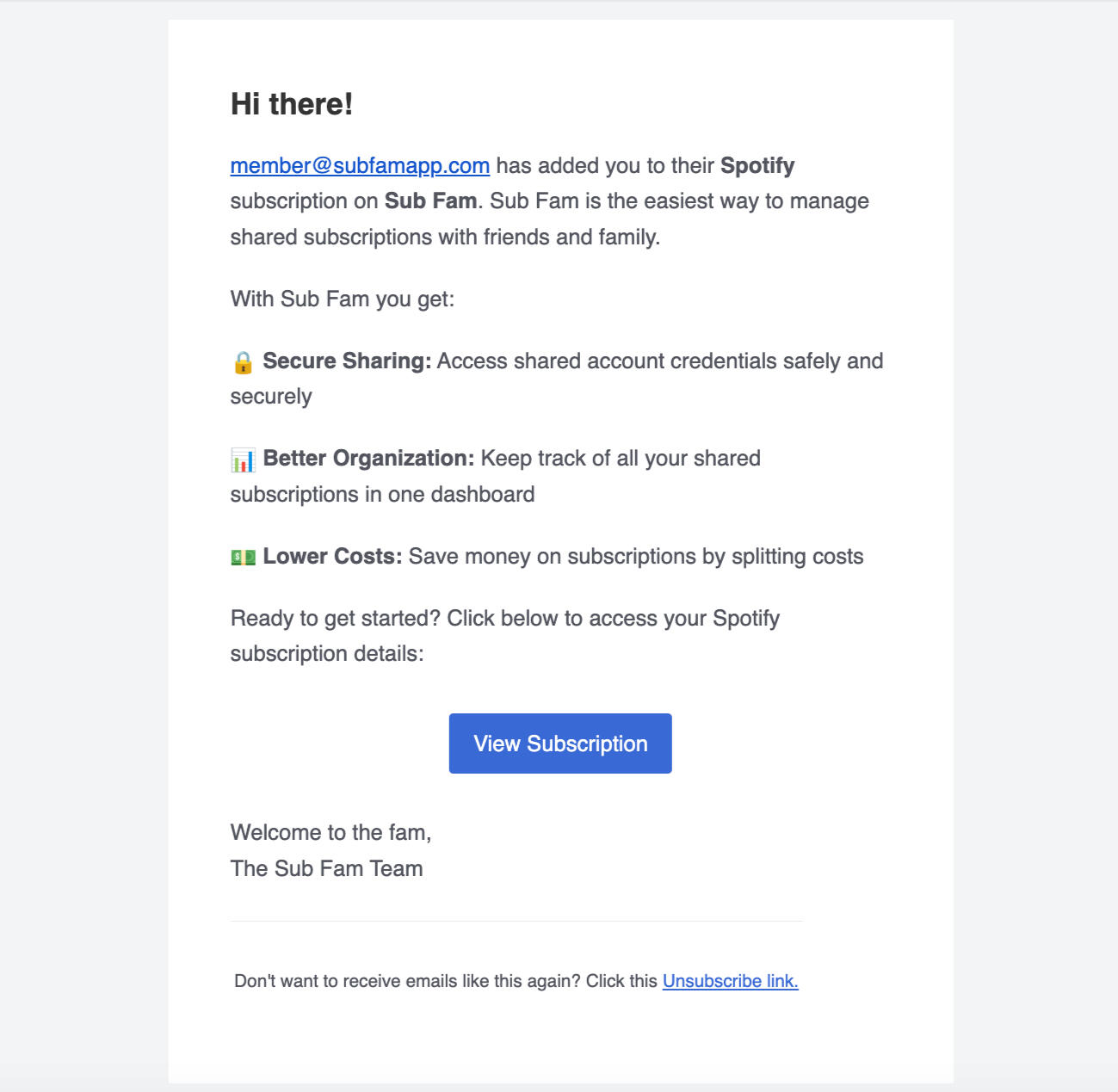Image resolution: width=1118 pixels, height=1092 pixels.
Task: Click the padlock emoji icon
Action: pyautogui.click(x=243, y=362)
